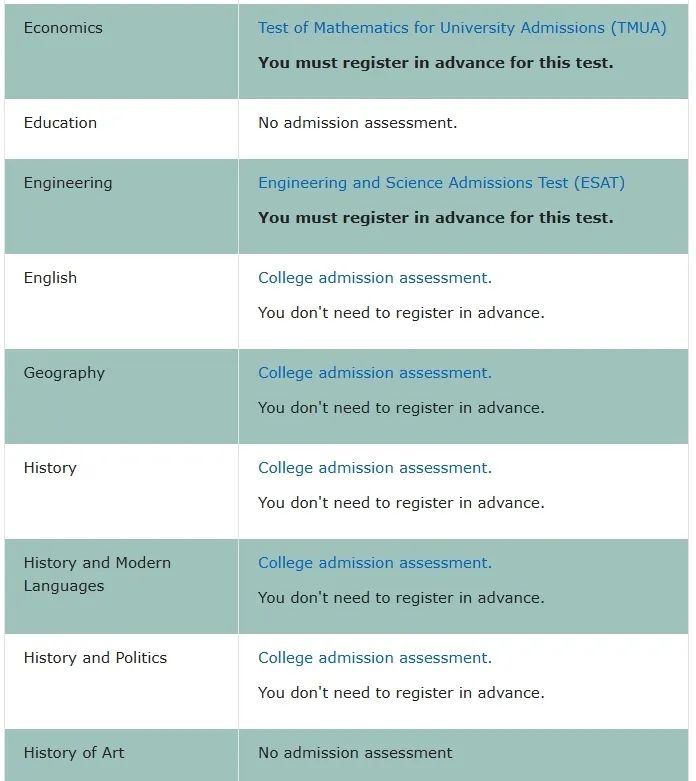Click the English course name
Screen dimensions: 696x781
click(50, 278)
